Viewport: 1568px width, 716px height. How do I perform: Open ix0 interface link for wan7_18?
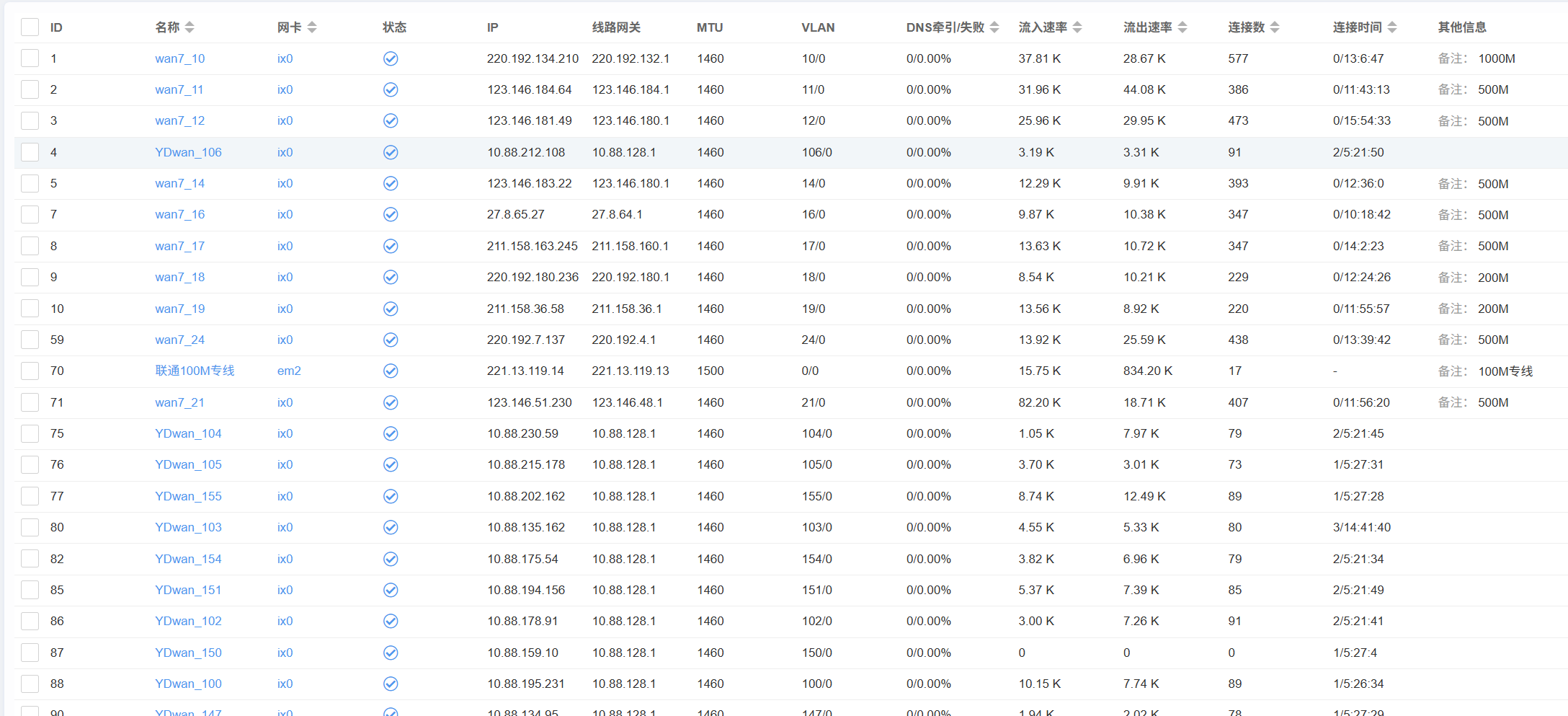[285, 277]
